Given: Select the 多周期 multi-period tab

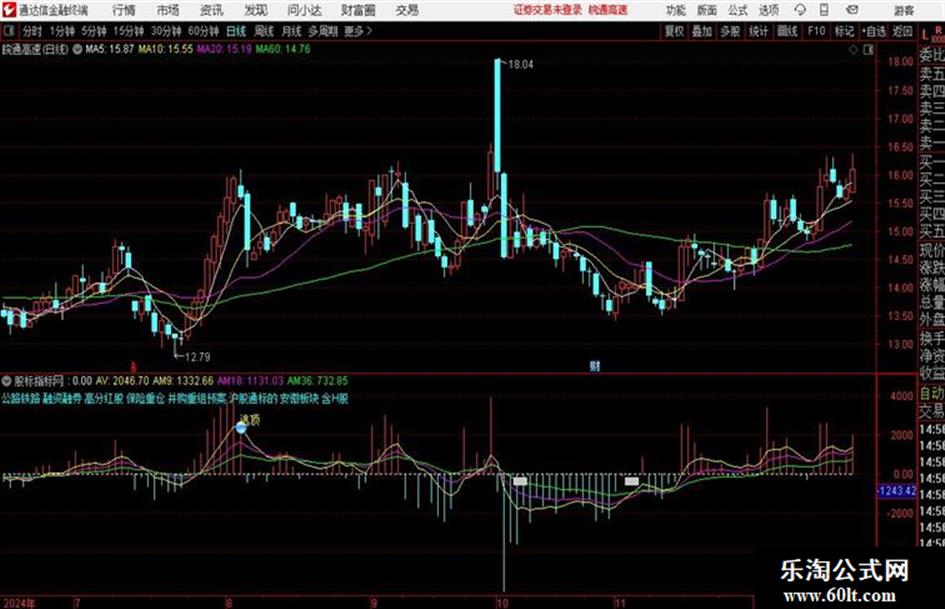Looking at the screenshot, I should point(323,31).
